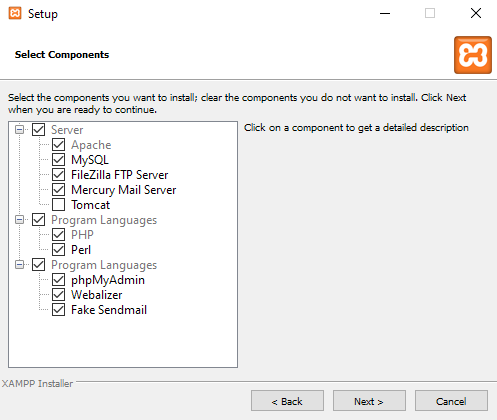Select the Fake Sendmail label

click(109, 310)
